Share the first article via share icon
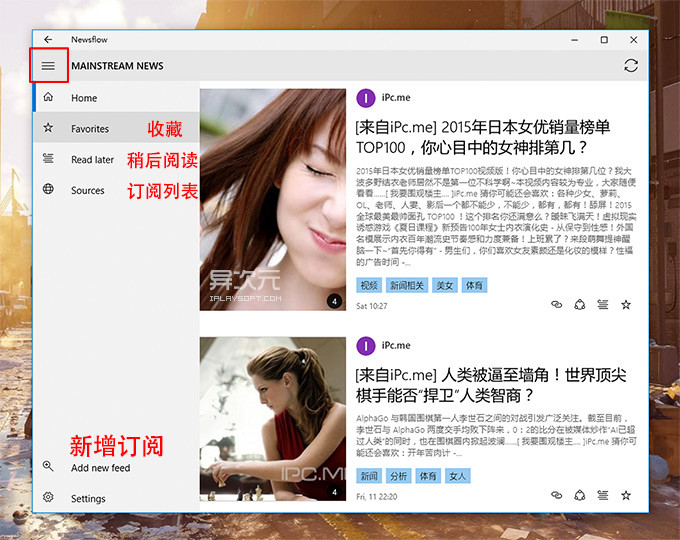This screenshot has width=680, height=540. point(580,304)
